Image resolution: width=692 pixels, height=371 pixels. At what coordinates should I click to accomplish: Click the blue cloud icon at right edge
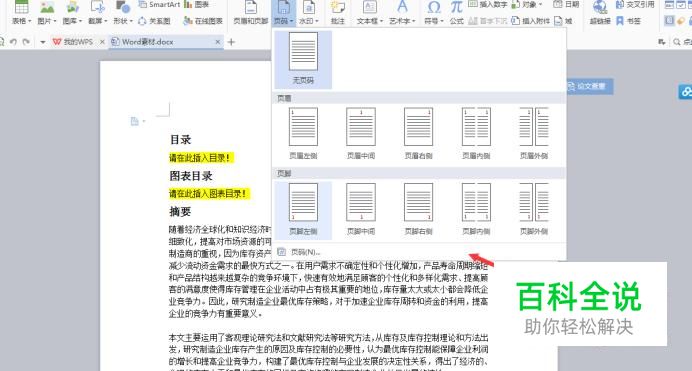[685, 91]
